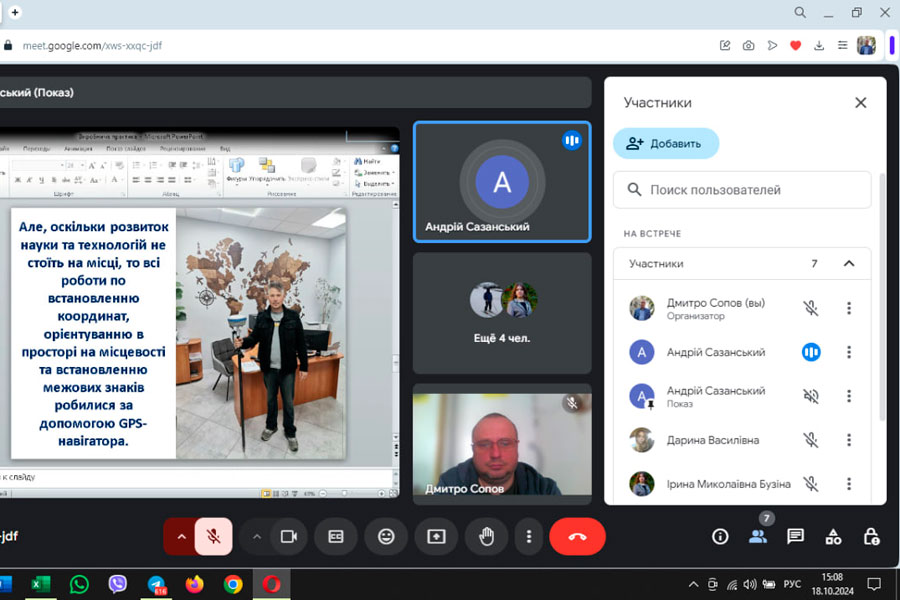Open the activities icon
This screenshot has height=600, width=900.
tap(833, 536)
